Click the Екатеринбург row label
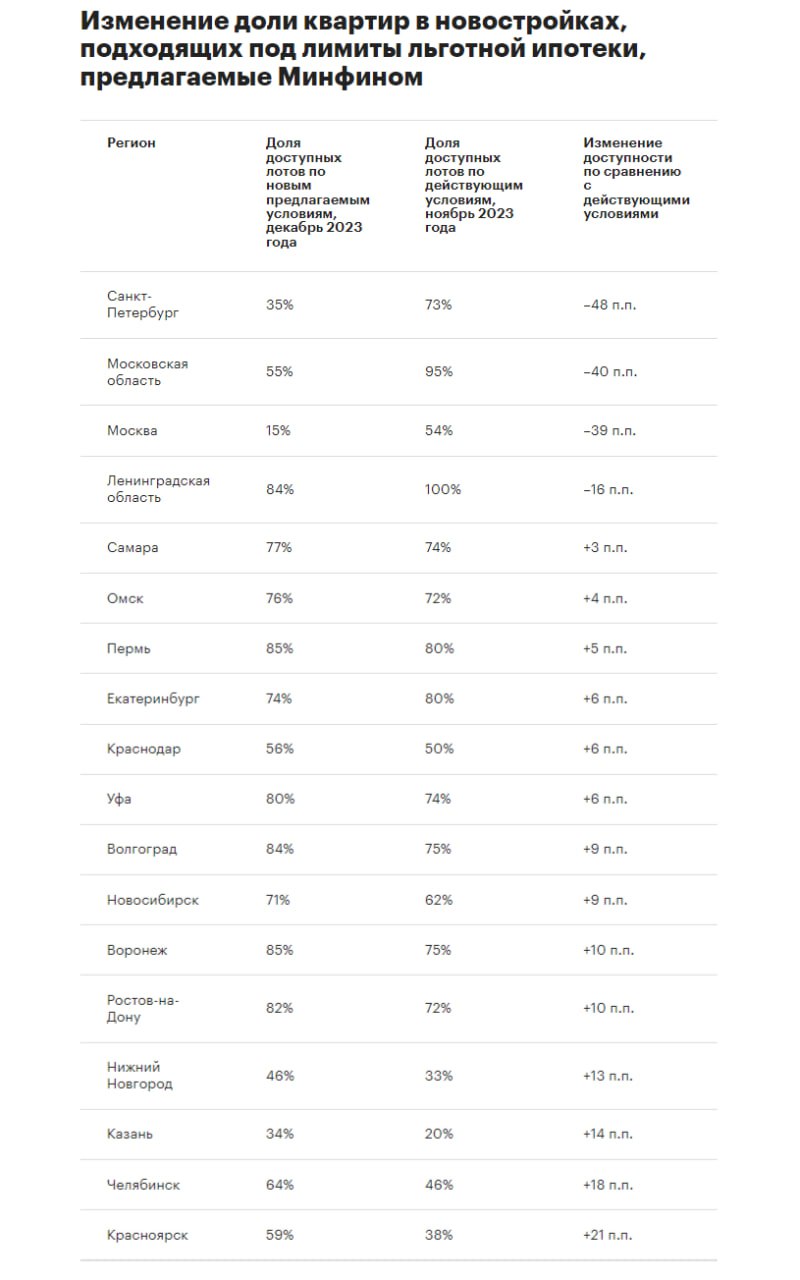Screen dimensions: 800x1280 coord(153,698)
